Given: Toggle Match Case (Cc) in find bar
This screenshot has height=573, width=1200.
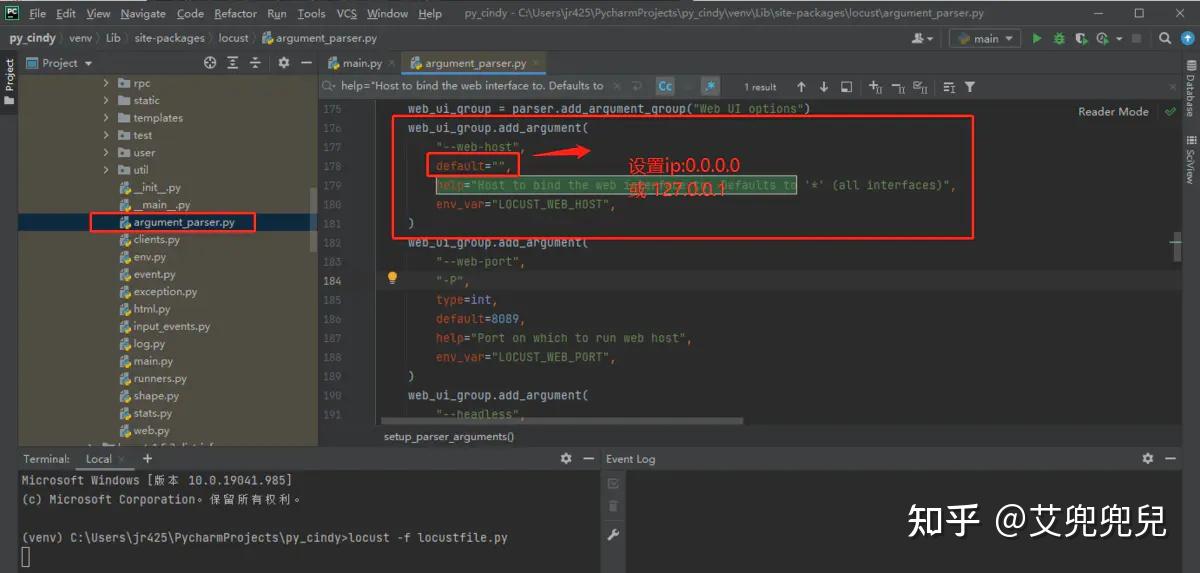Looking at the screenshot, I should point(665,87).
